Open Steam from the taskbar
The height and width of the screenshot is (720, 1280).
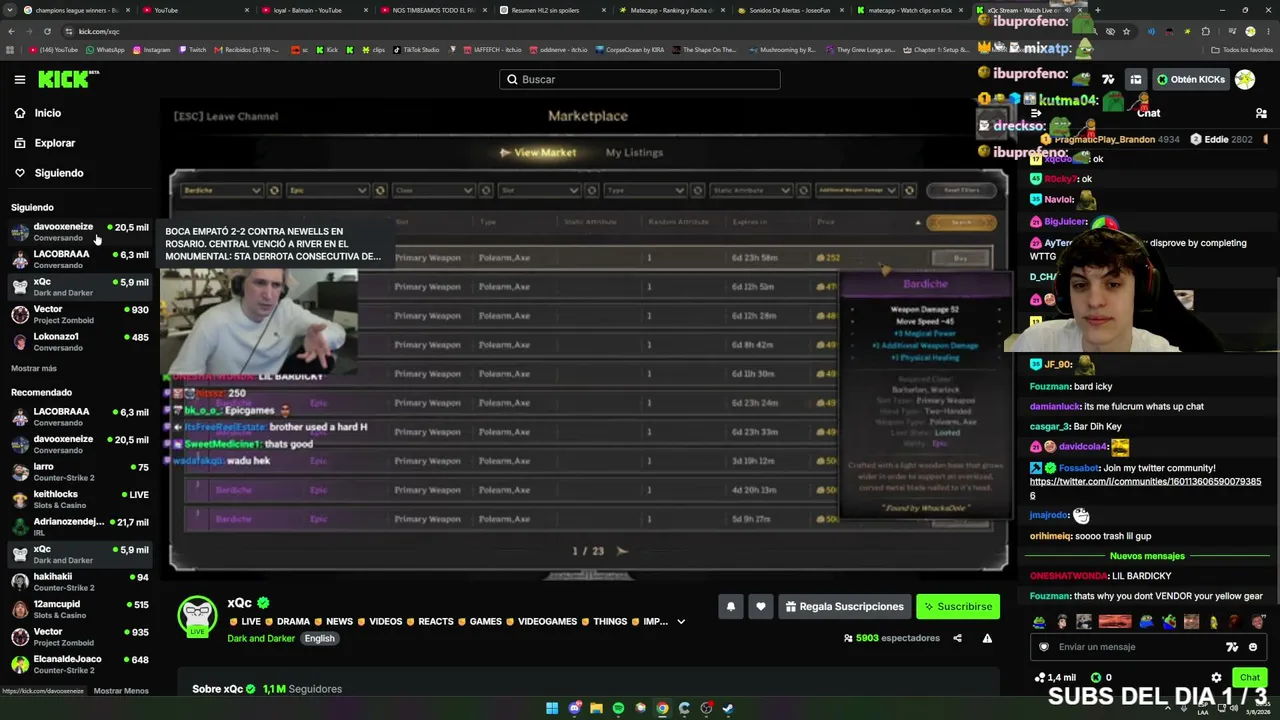(x=728, y=708)
